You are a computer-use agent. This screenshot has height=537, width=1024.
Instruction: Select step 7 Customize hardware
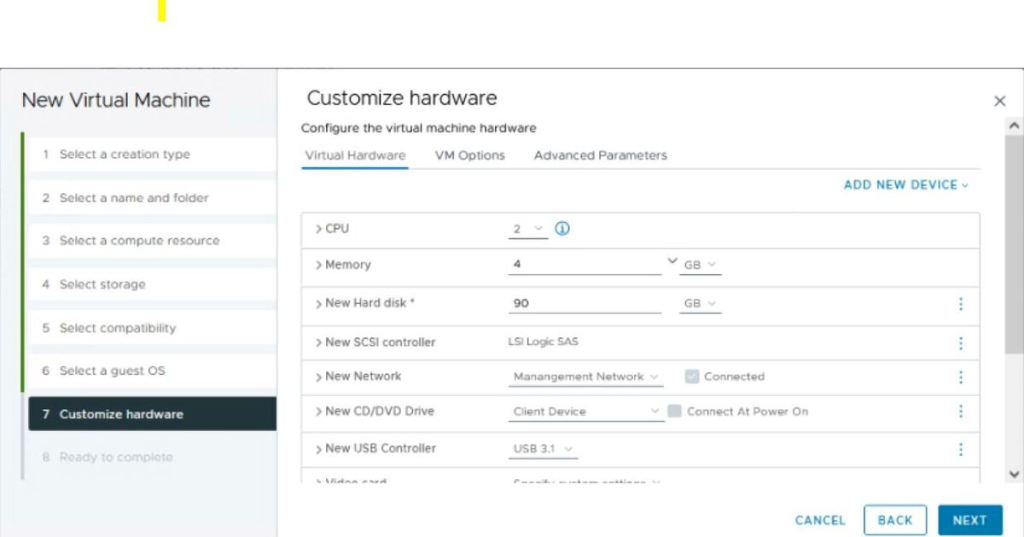point(152,414)
